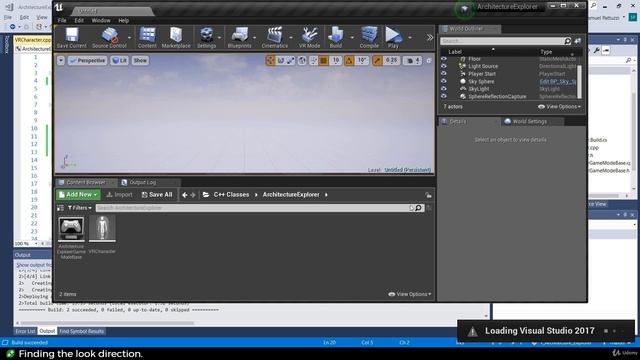Enable VR Mode from the toolbar
The width and height of the screenshot is (640, 360).
point(309,38)
